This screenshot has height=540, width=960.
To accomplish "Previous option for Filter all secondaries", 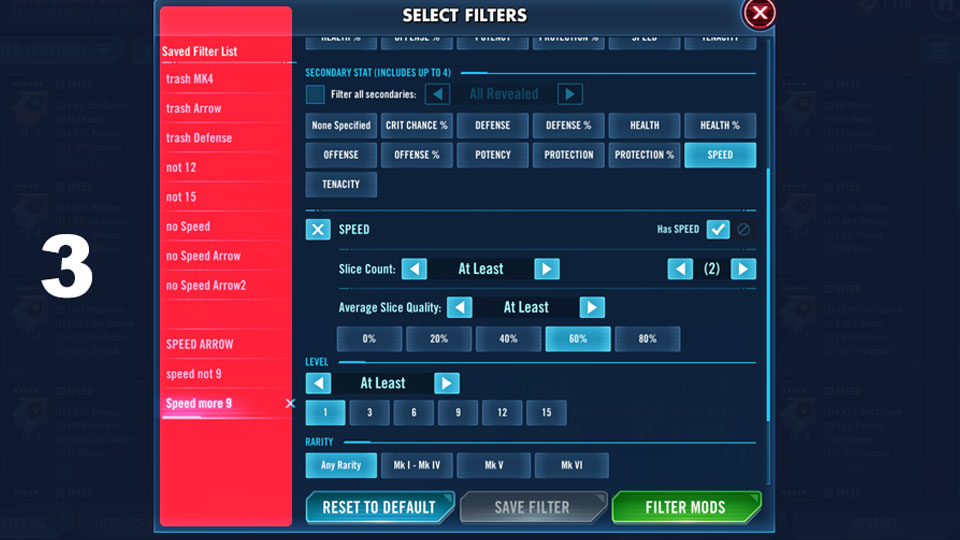I will tap(437, 94).
